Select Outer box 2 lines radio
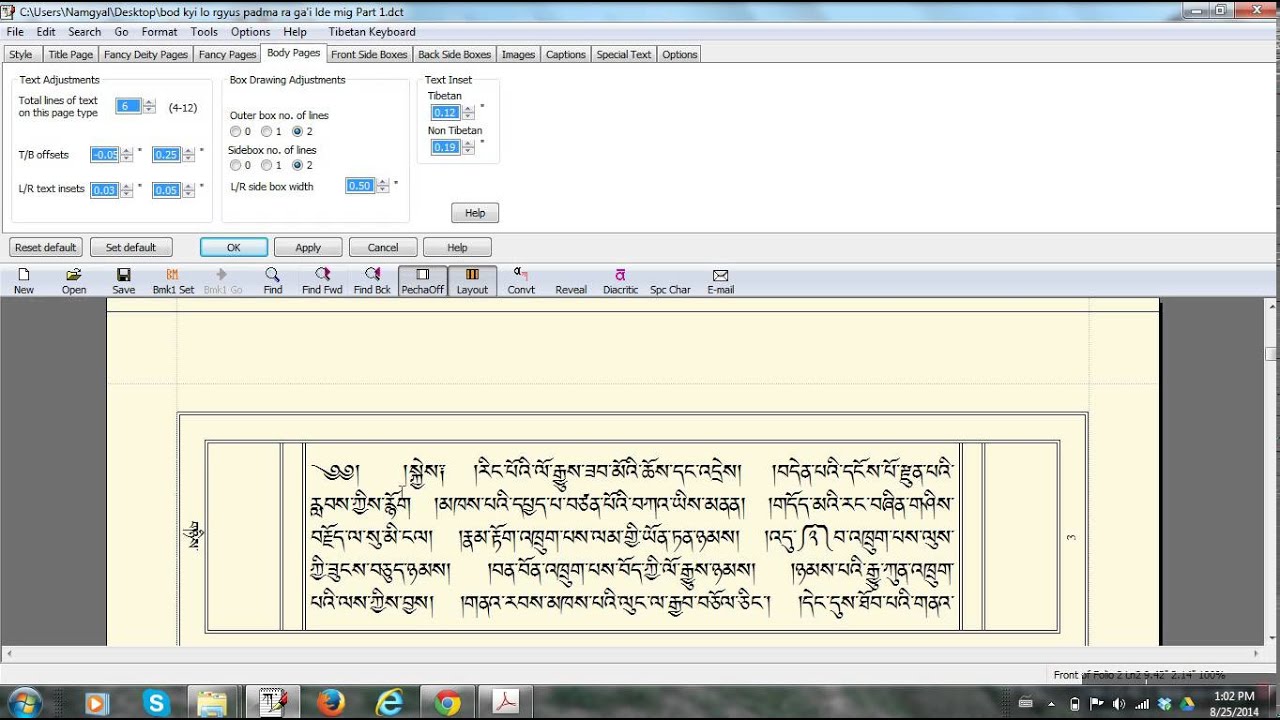The width and height of the screenshot is (1280, 720). tap(297, 131)
